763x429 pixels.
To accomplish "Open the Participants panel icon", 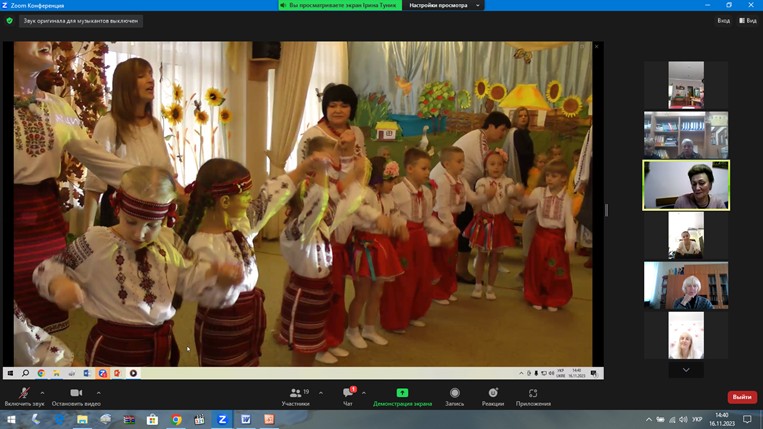I will 295,393.
